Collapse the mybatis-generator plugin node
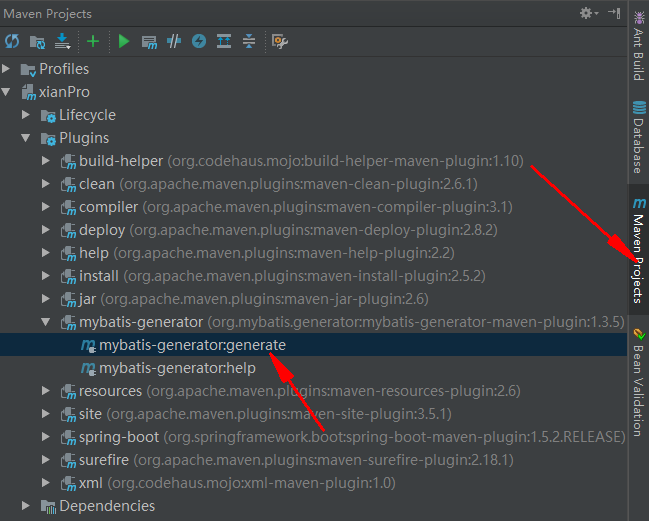 click(46, 322)
